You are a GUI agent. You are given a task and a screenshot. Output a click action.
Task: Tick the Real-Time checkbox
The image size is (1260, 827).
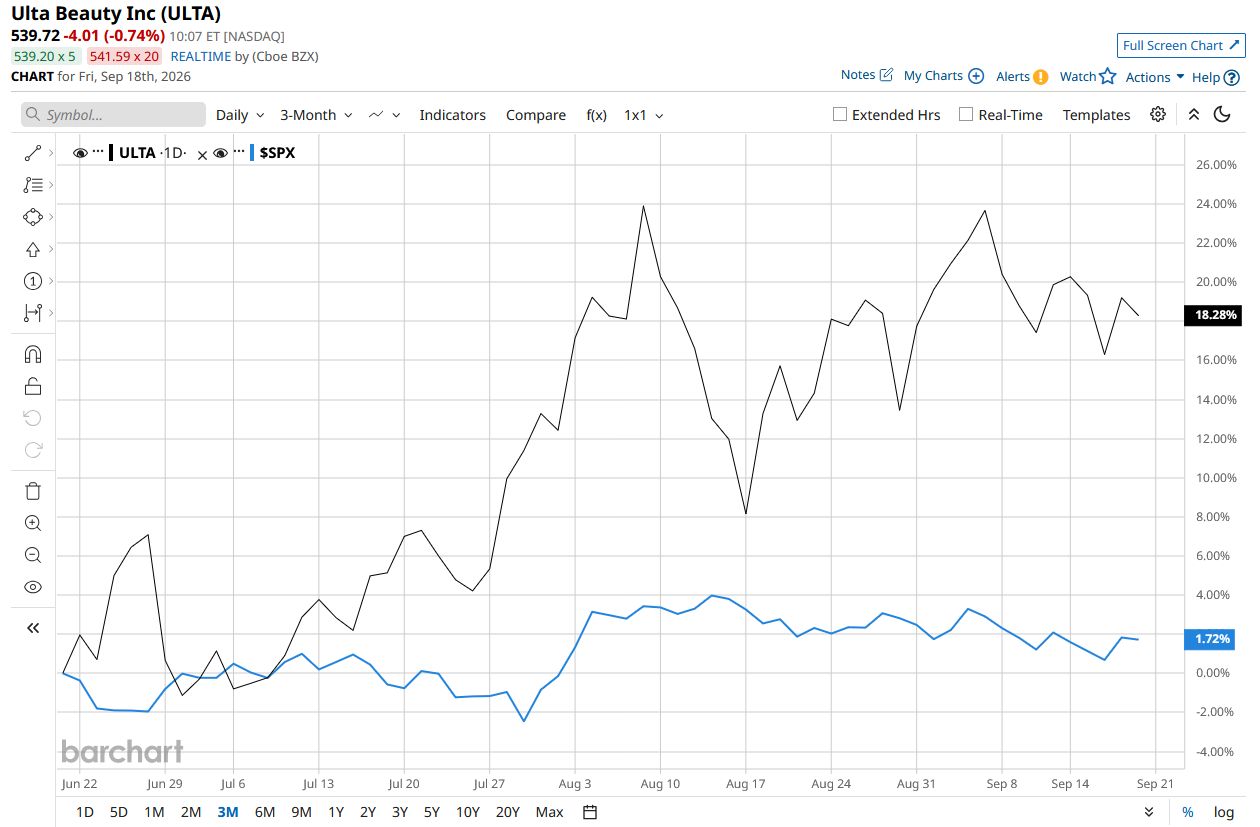tap(966, 115)
